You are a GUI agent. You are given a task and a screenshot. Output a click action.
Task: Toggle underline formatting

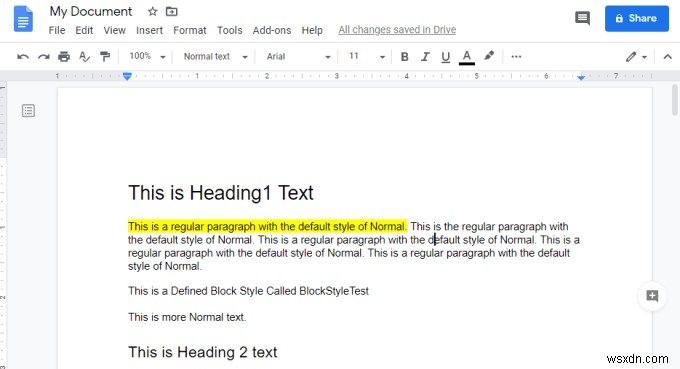pos(445,57)
